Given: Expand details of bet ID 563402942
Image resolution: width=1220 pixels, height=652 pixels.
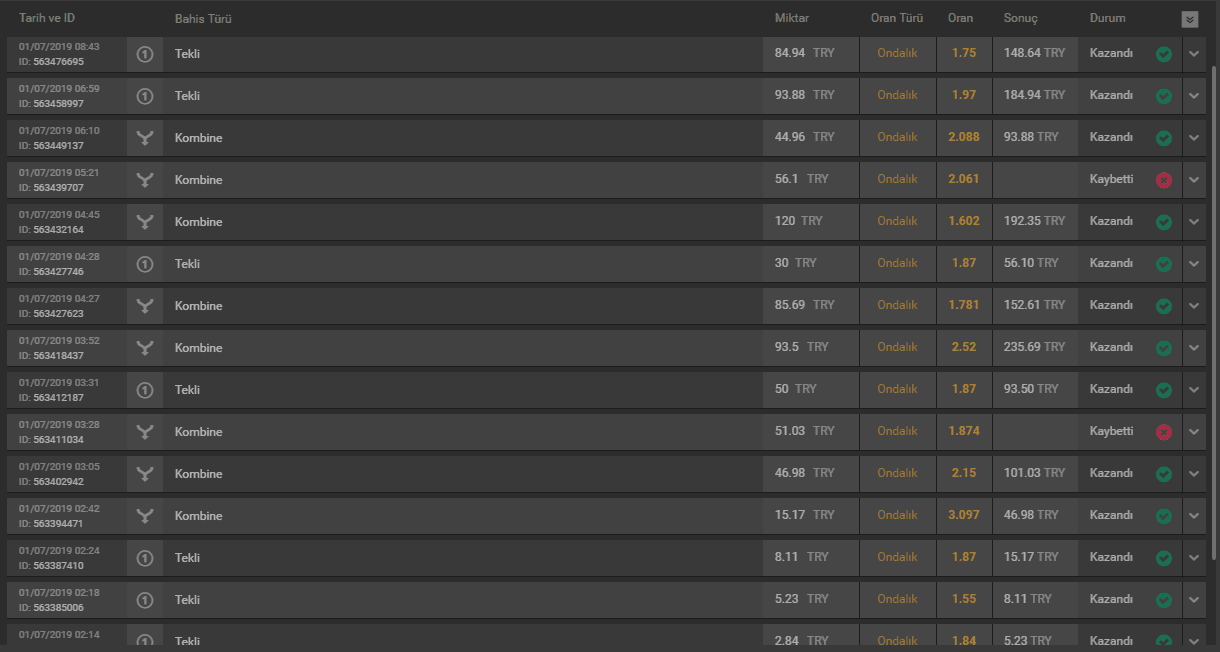Looking at the screenshot, I should click(x=1194, y=474).
